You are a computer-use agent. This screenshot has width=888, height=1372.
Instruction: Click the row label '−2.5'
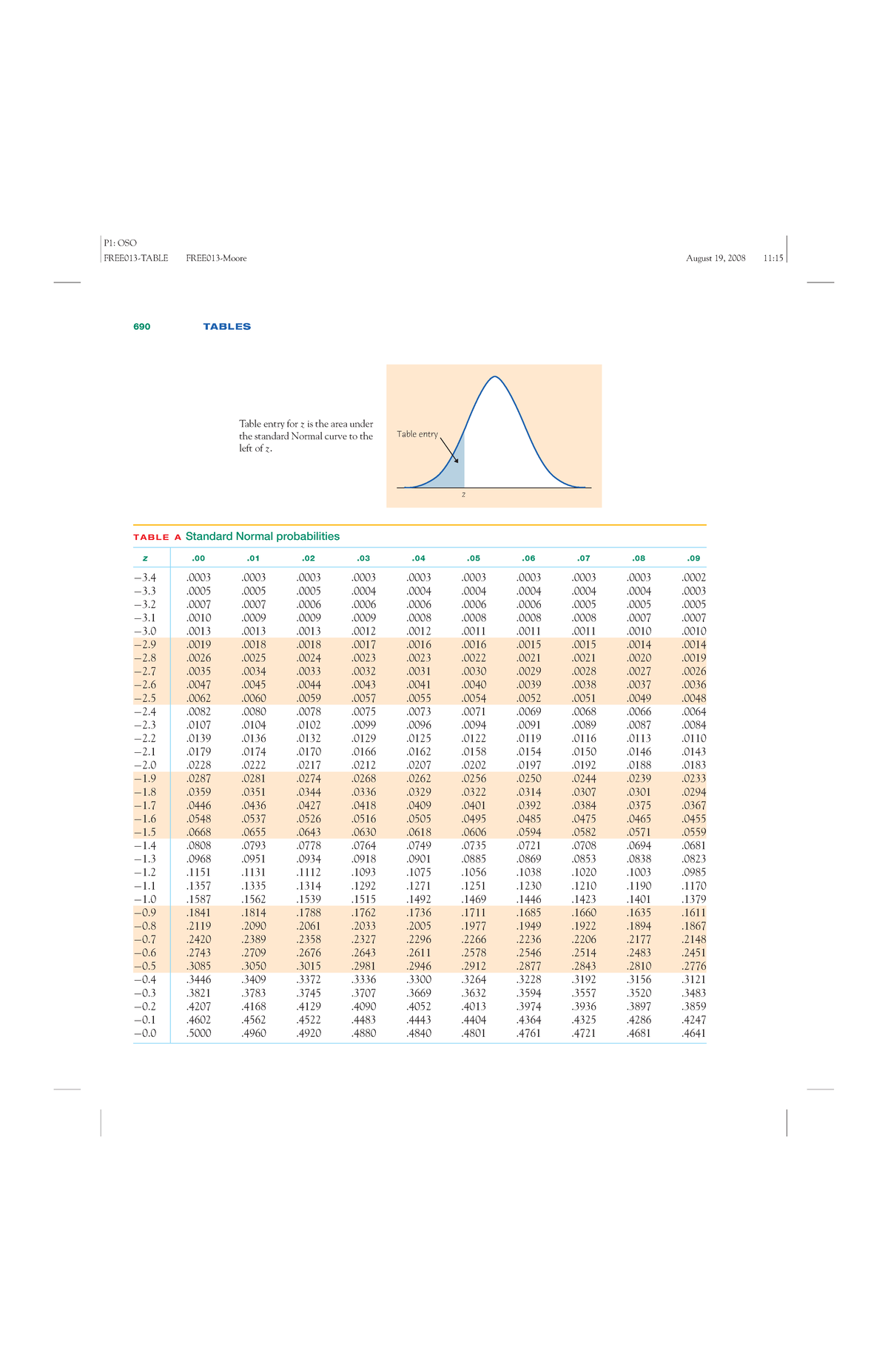pyautogui.click(x=145, y=698)
